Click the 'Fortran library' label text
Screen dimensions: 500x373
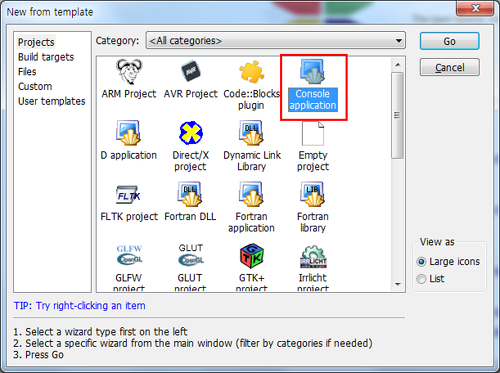[313, 222]
